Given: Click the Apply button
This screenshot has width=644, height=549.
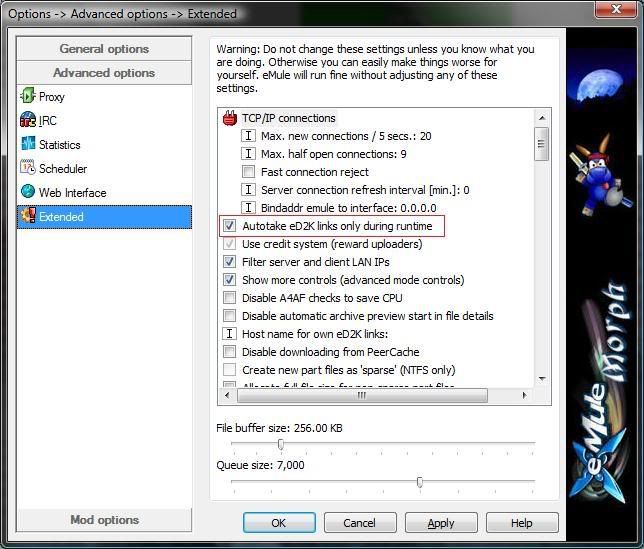Looking at the screenshot, I should pyautogui.click(x=441, y=523).
